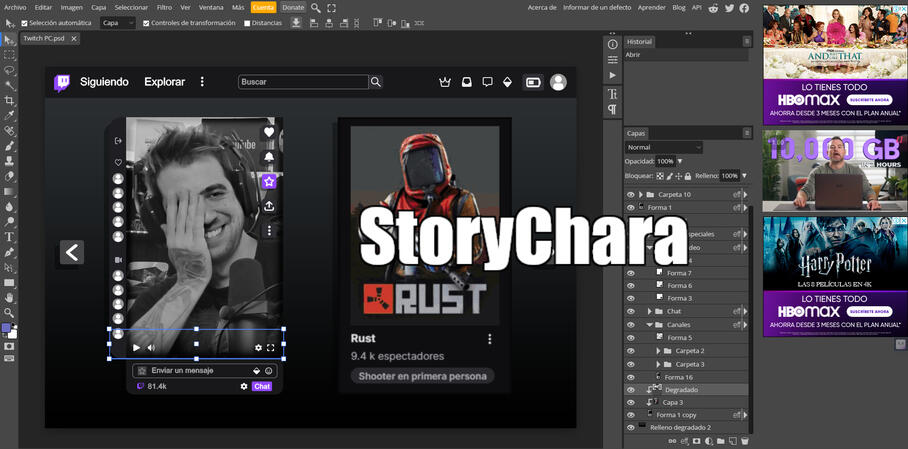Select the Crop tool
The width and height of the screenshot is (908, 449).
click(x=10, y=100)
